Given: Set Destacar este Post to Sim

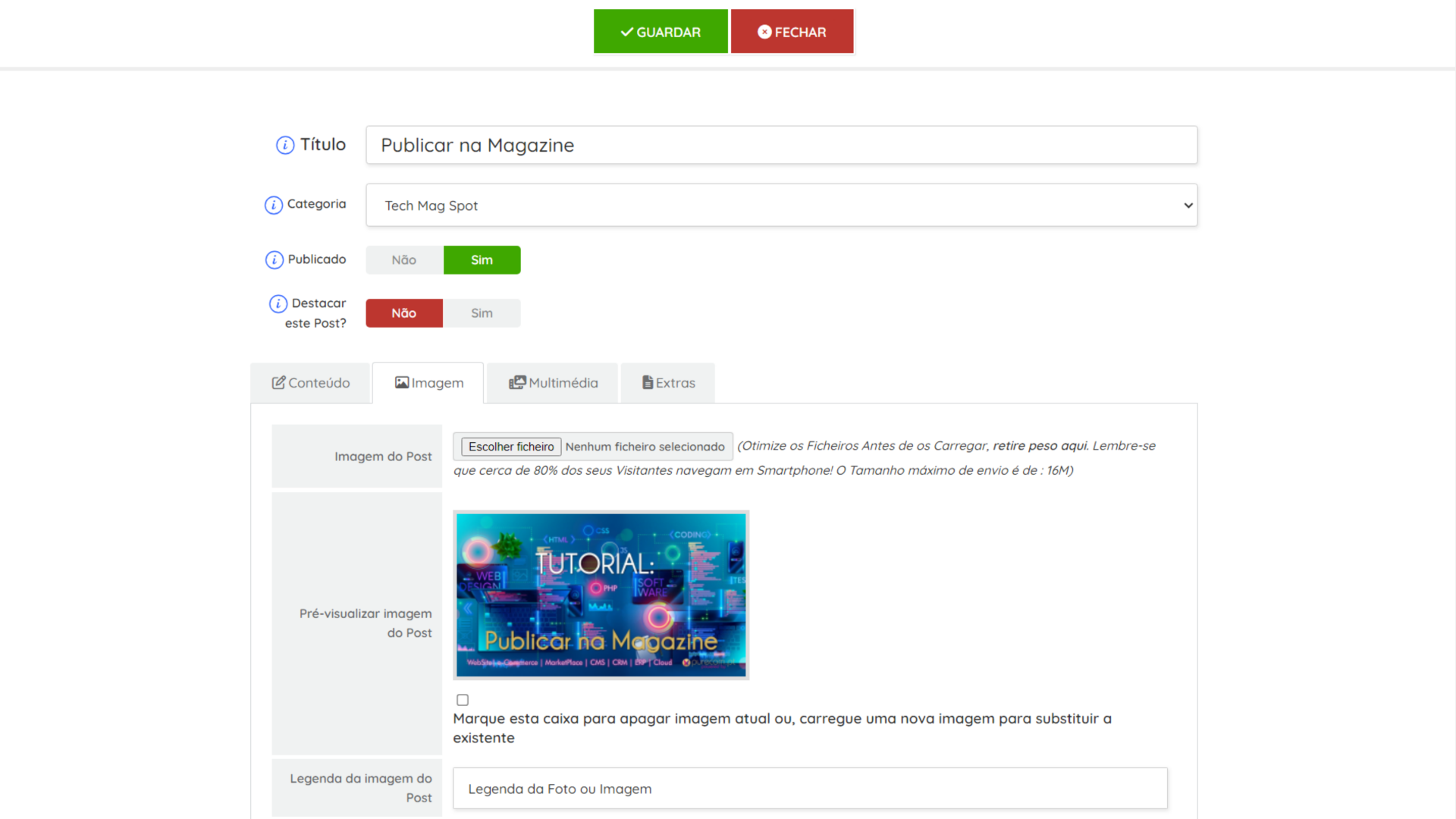Looking at the screenshot, I should coord(482,313).
